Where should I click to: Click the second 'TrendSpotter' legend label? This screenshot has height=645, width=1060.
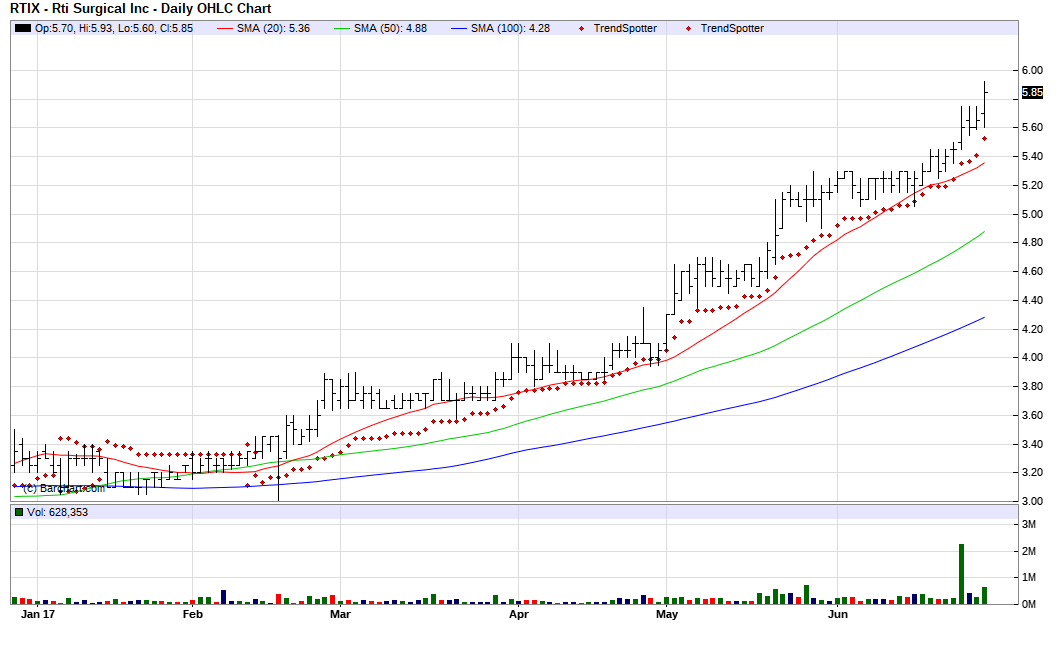pyautogui.click(x=732, y=28)
